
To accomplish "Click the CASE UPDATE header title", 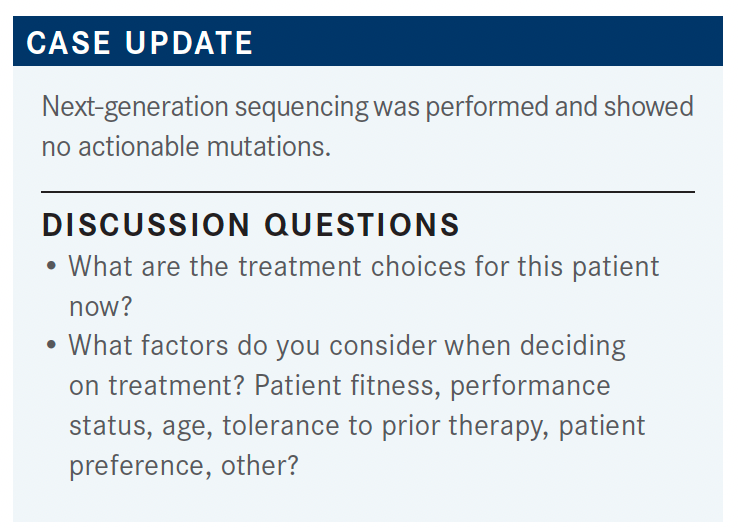I will pyautogui.click(x=140, y=43).
